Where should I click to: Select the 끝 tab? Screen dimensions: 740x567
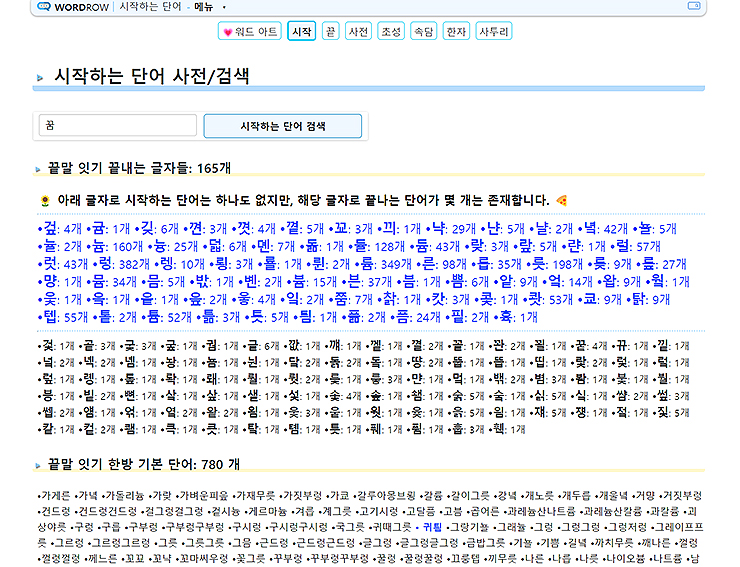point(330,32)
